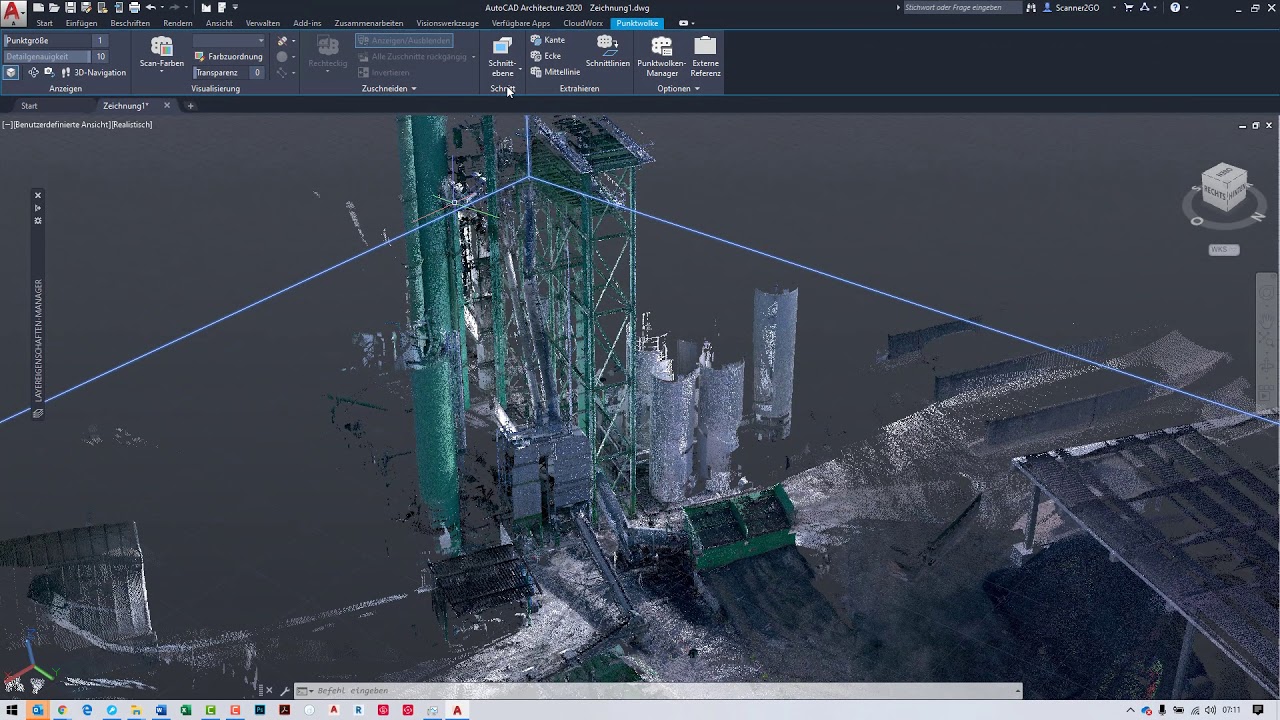This screenshot has width=1280, height=720.
Task: Click the binoculars search icon
Action: point(1031,8)
